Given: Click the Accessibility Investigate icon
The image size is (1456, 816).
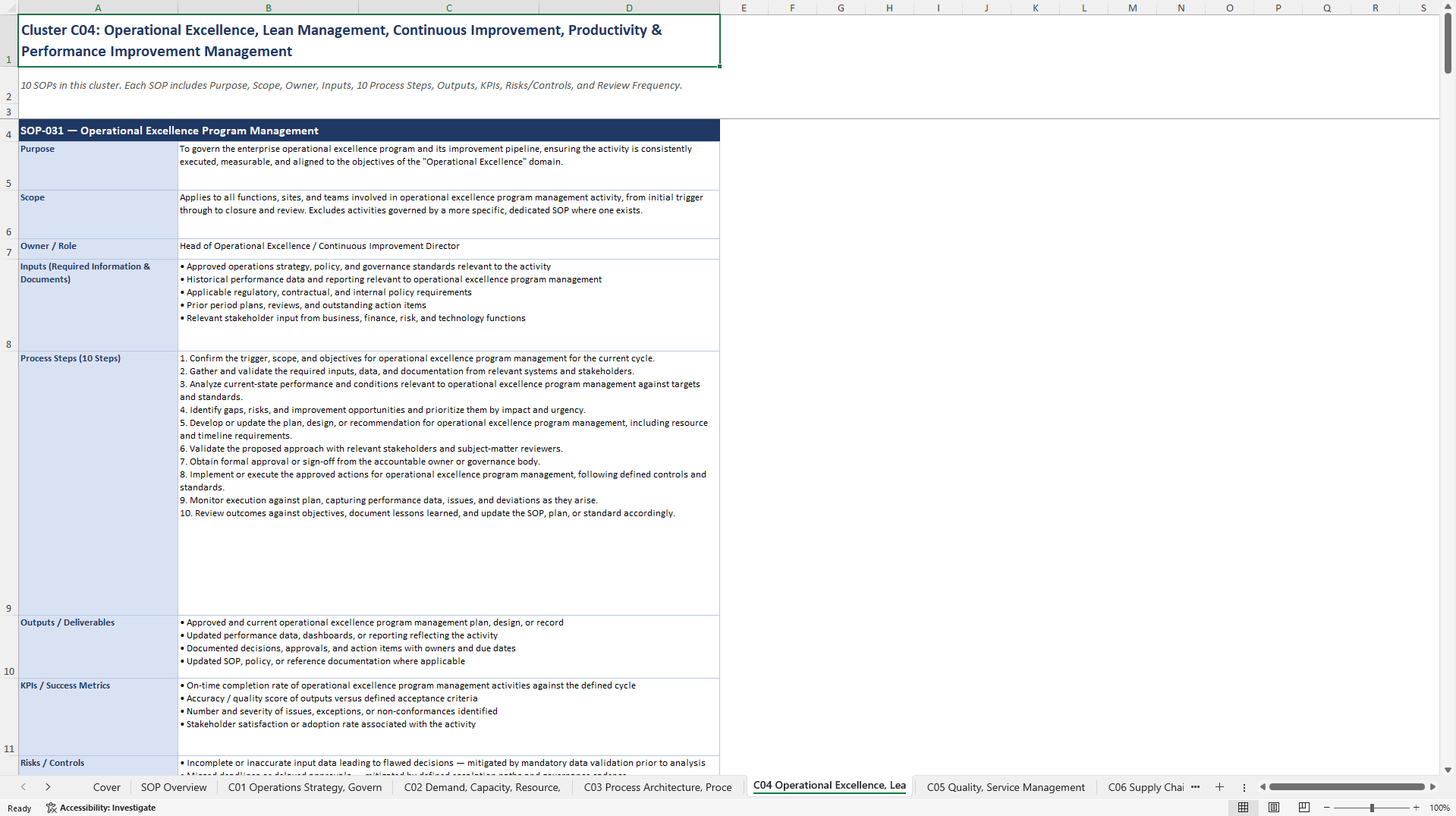Looking at the screenshot, I should click(51, 808).
